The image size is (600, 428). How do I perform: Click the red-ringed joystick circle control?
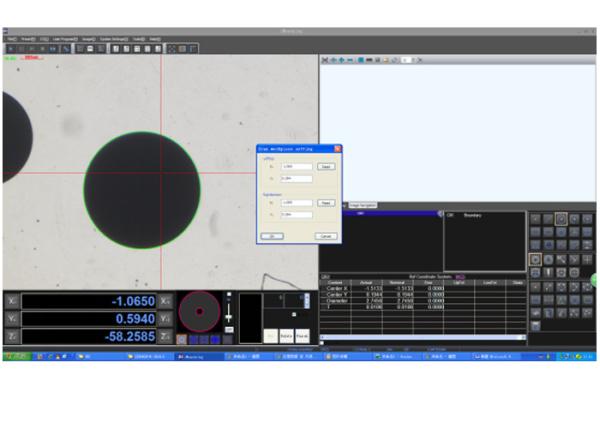coord(199,311)
